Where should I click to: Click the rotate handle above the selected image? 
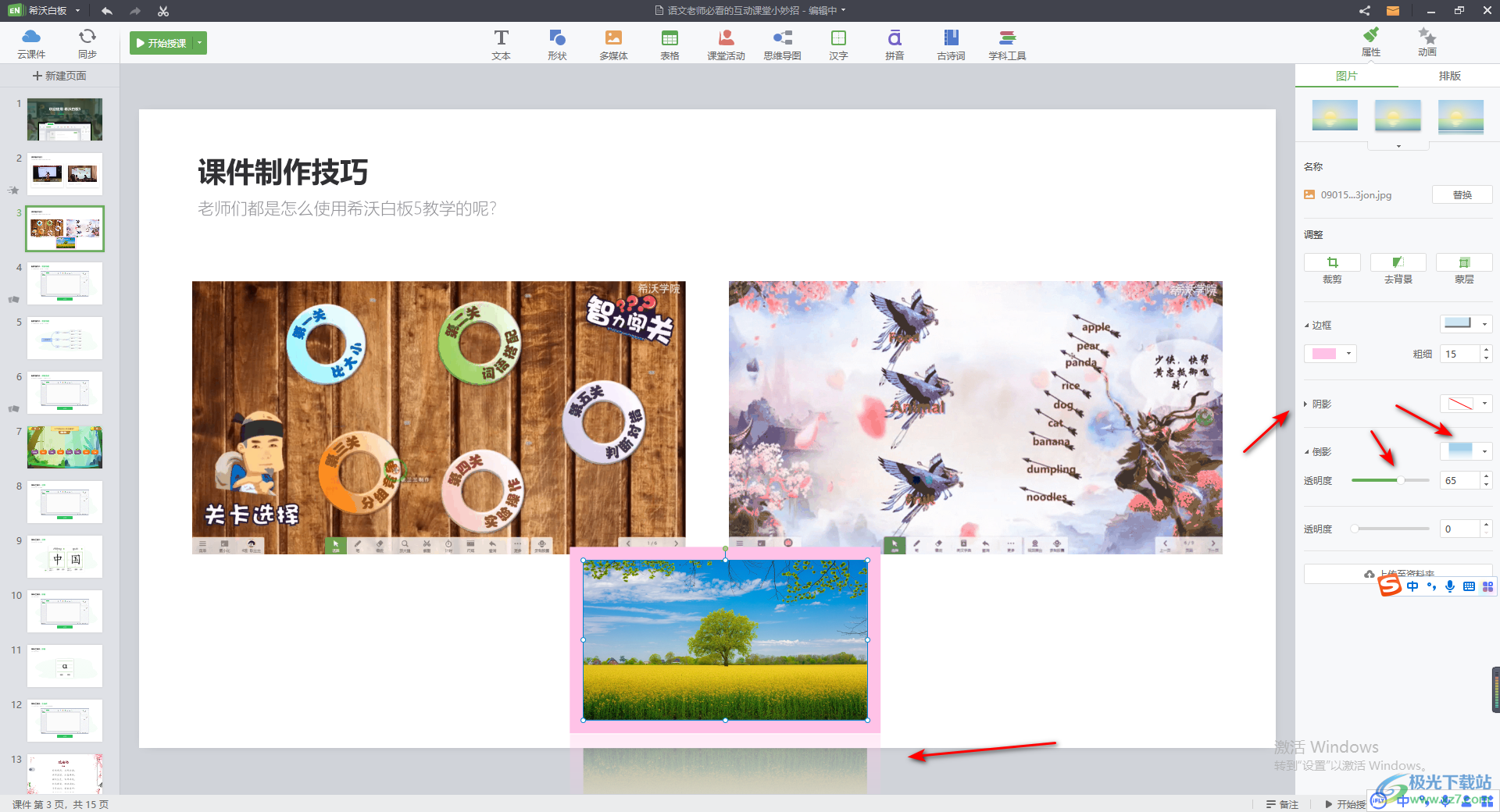[726, 549]
